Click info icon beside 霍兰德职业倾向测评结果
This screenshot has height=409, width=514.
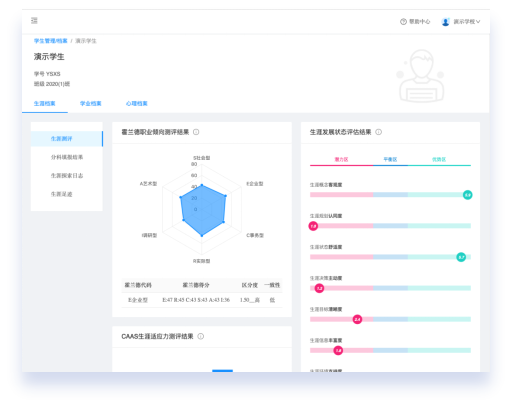pyautogui.click(x=196, y=132)
